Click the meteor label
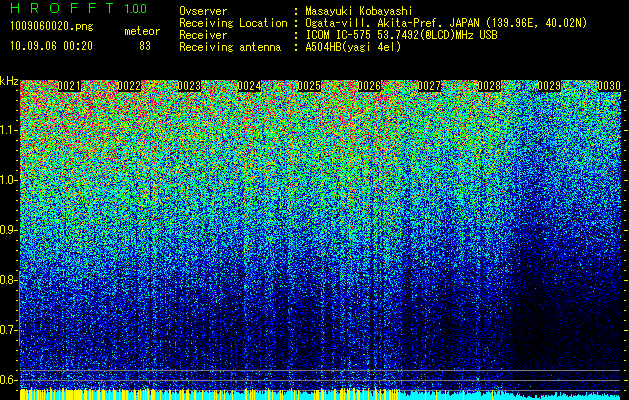 pos(142,31)
